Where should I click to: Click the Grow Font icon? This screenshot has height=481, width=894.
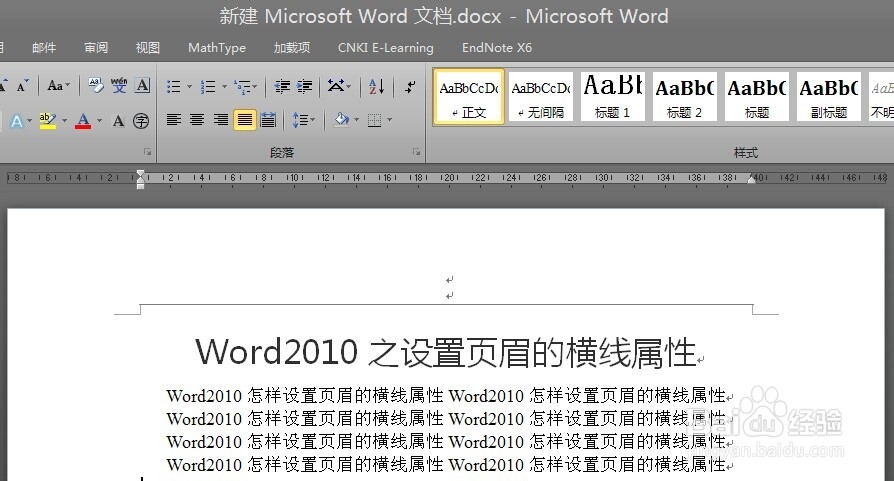(3, 86)
